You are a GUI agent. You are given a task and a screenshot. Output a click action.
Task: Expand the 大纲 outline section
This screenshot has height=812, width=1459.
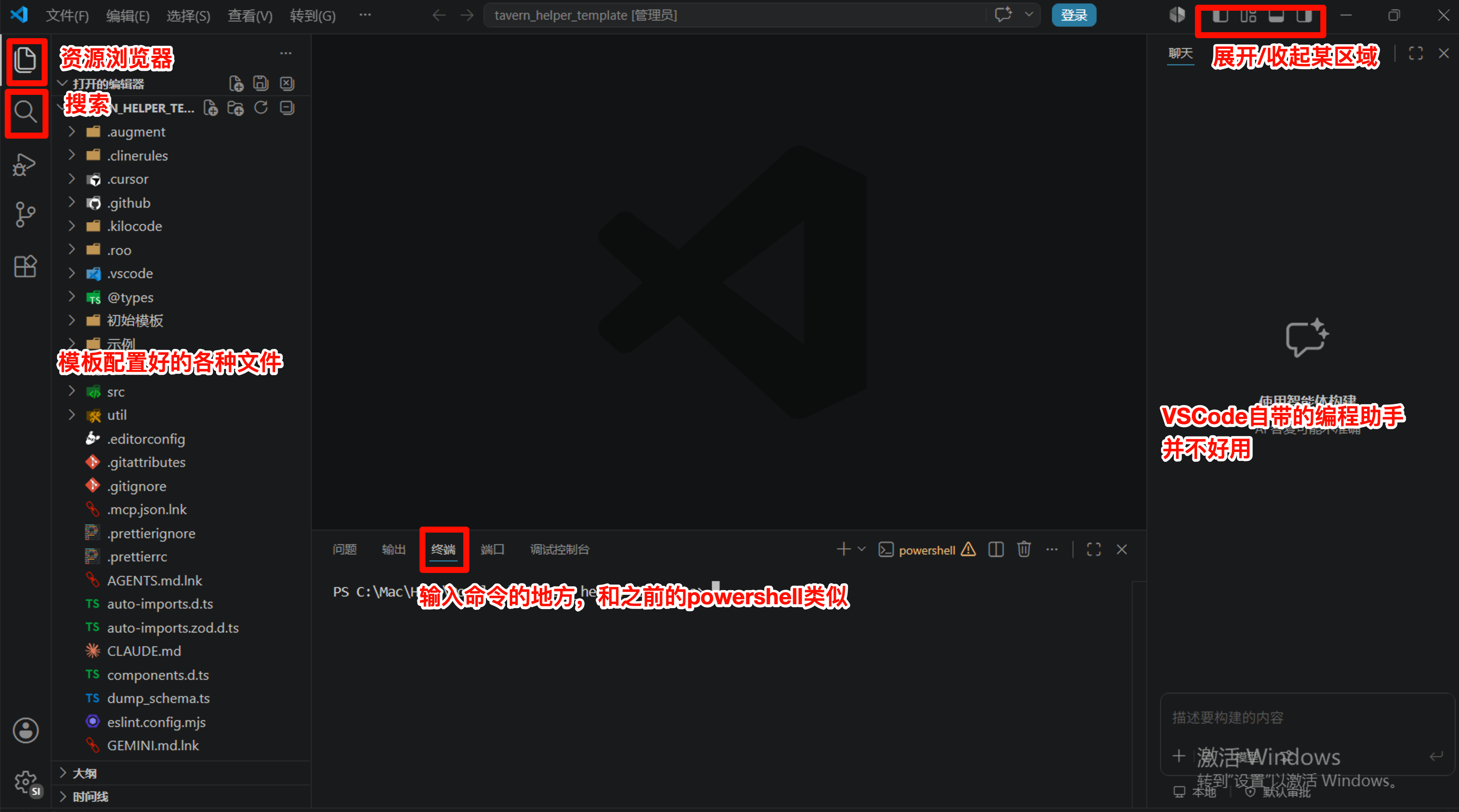click(x=181, y=773)
